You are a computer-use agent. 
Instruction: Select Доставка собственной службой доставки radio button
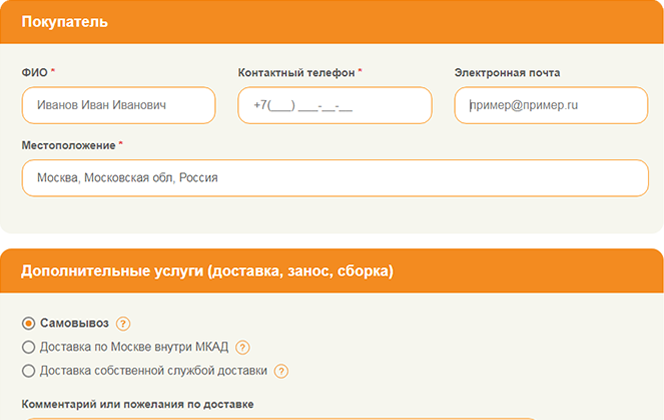click(28, 371)
